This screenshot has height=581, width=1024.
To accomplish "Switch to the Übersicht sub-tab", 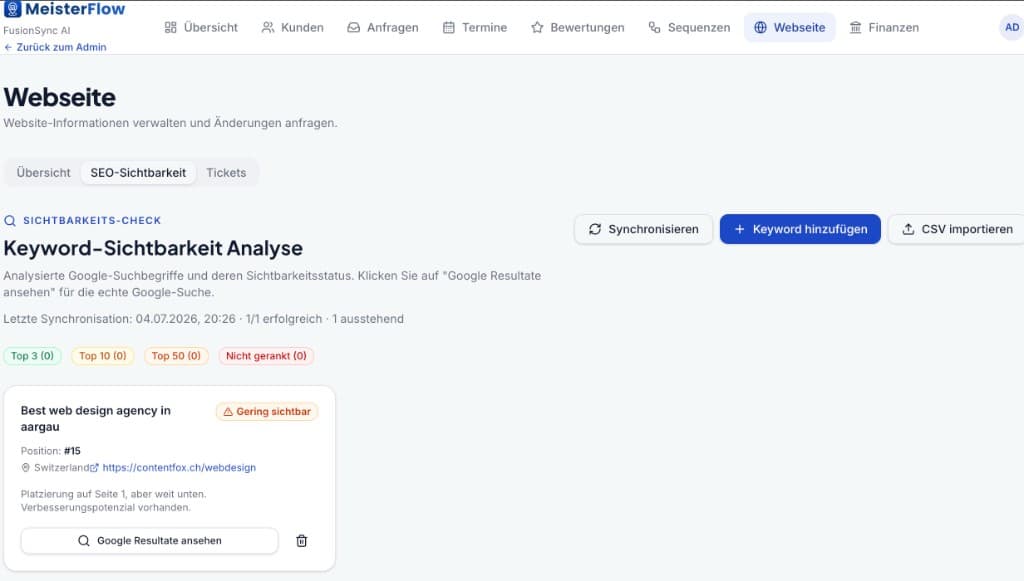I will 43,172.
